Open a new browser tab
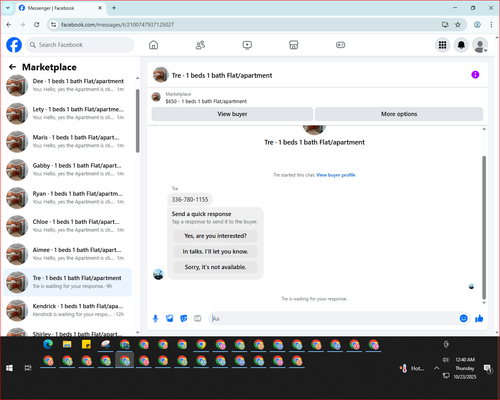This screenshot has height=400, width=500. [x=114, y=8]
